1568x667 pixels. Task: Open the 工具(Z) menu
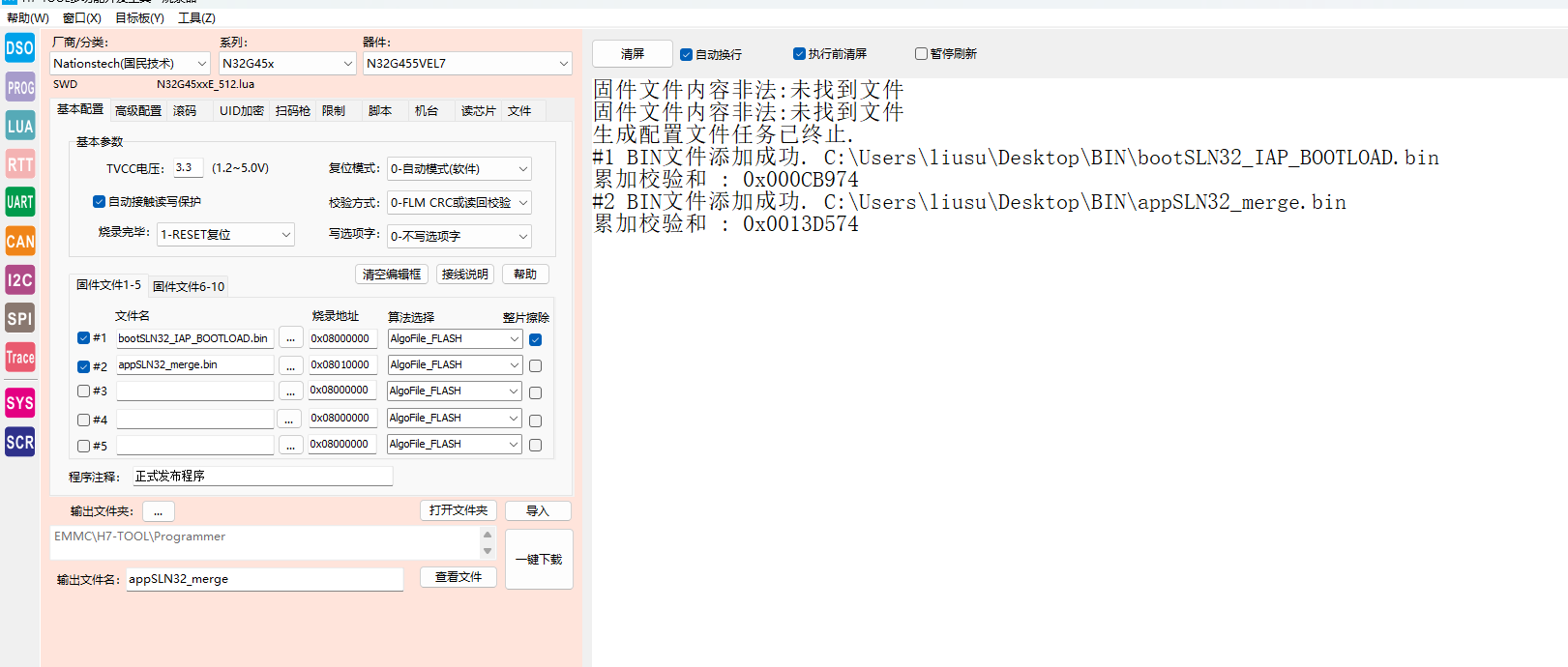coord(196,18)
